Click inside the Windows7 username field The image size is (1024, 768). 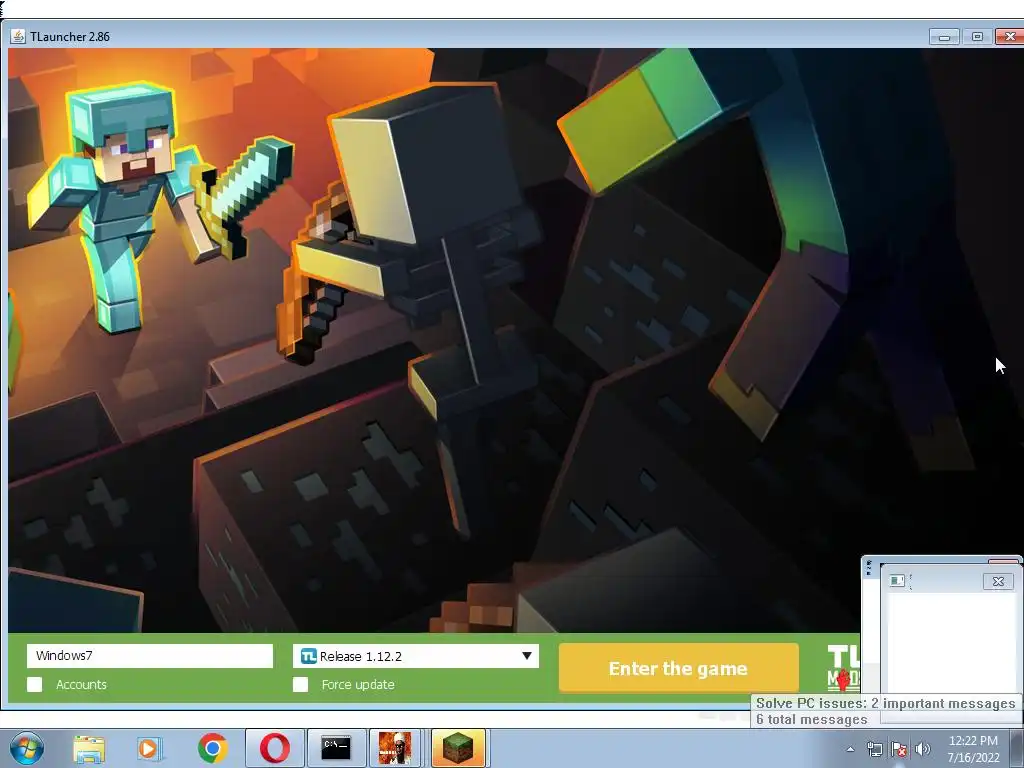pos(150,656)
